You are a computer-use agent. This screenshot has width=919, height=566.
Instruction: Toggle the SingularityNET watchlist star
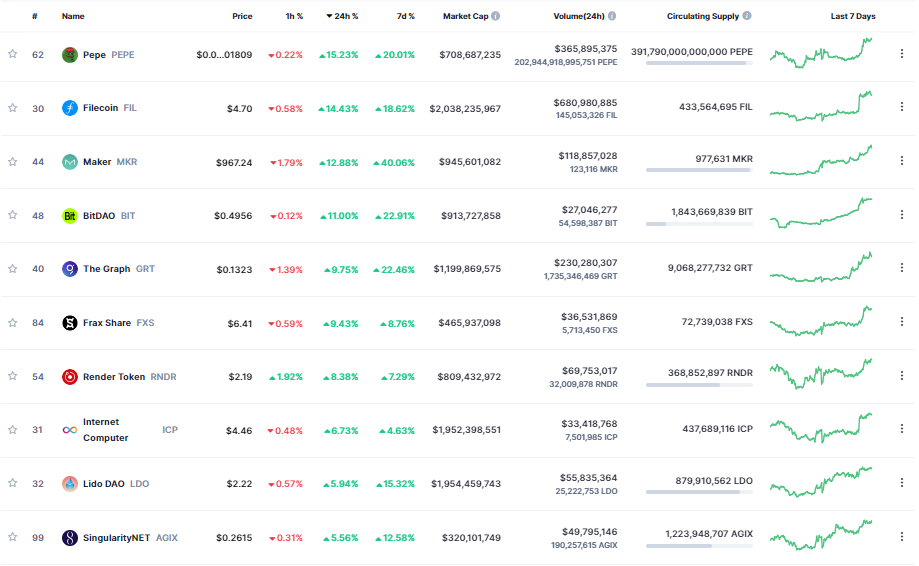point(12,537)
